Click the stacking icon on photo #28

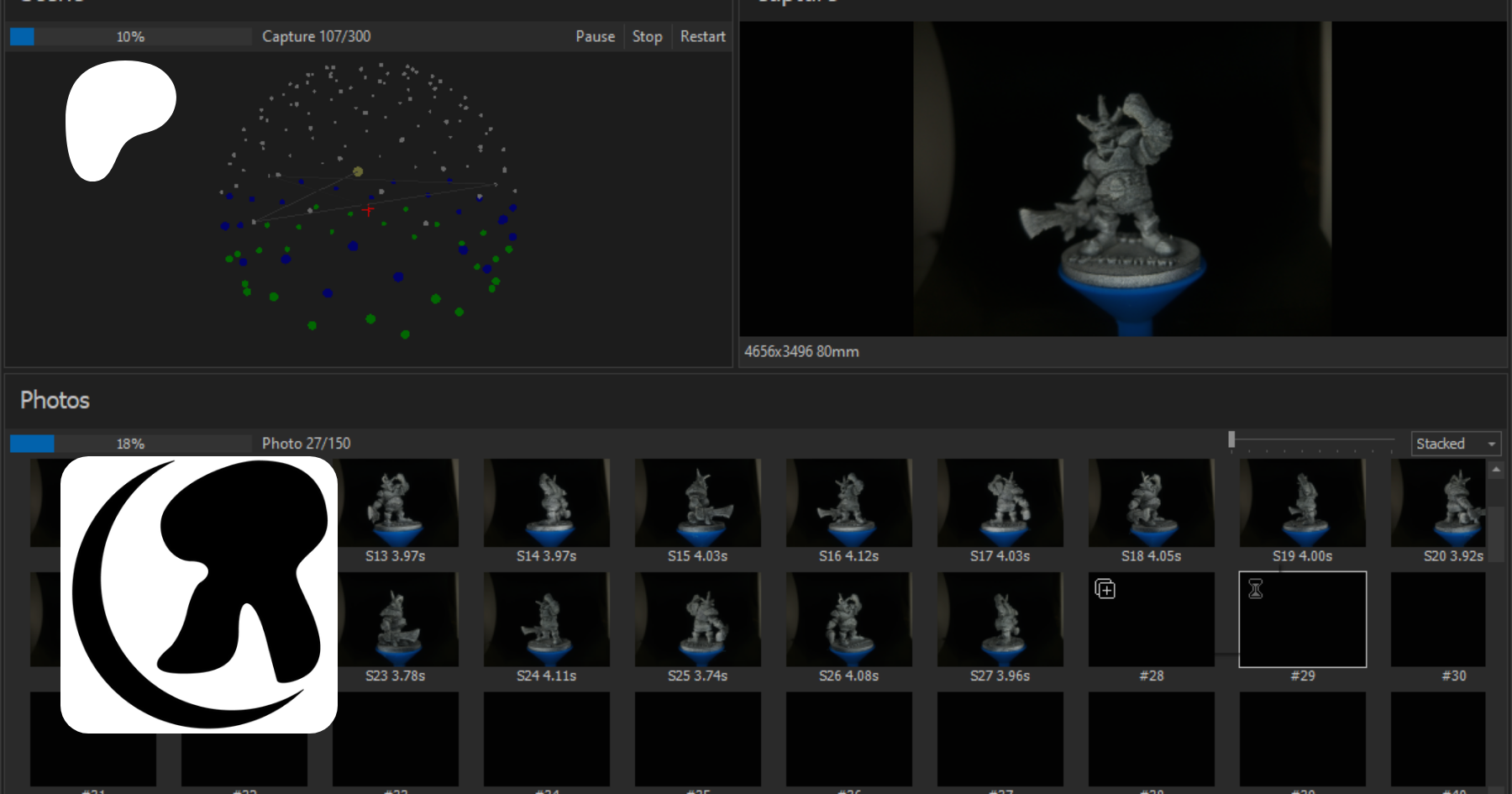[x=1105, y=589]
